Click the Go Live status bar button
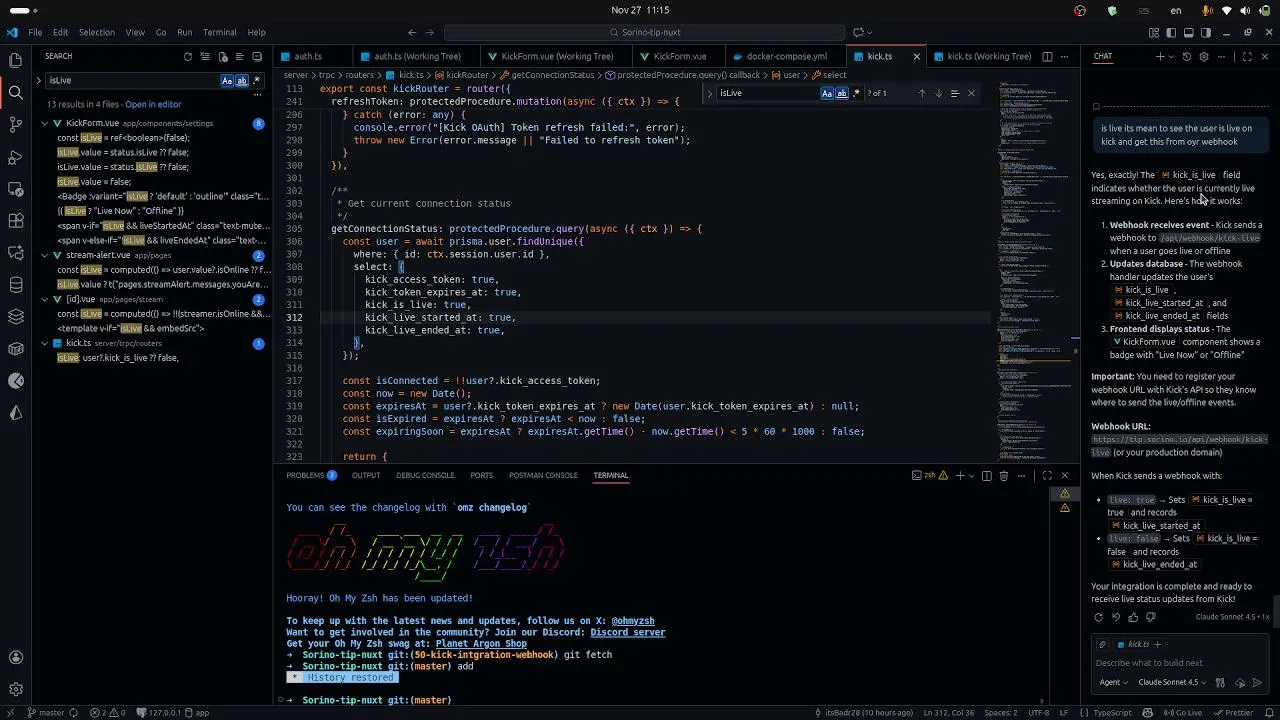1280x720 pixels. point(1184,713)
